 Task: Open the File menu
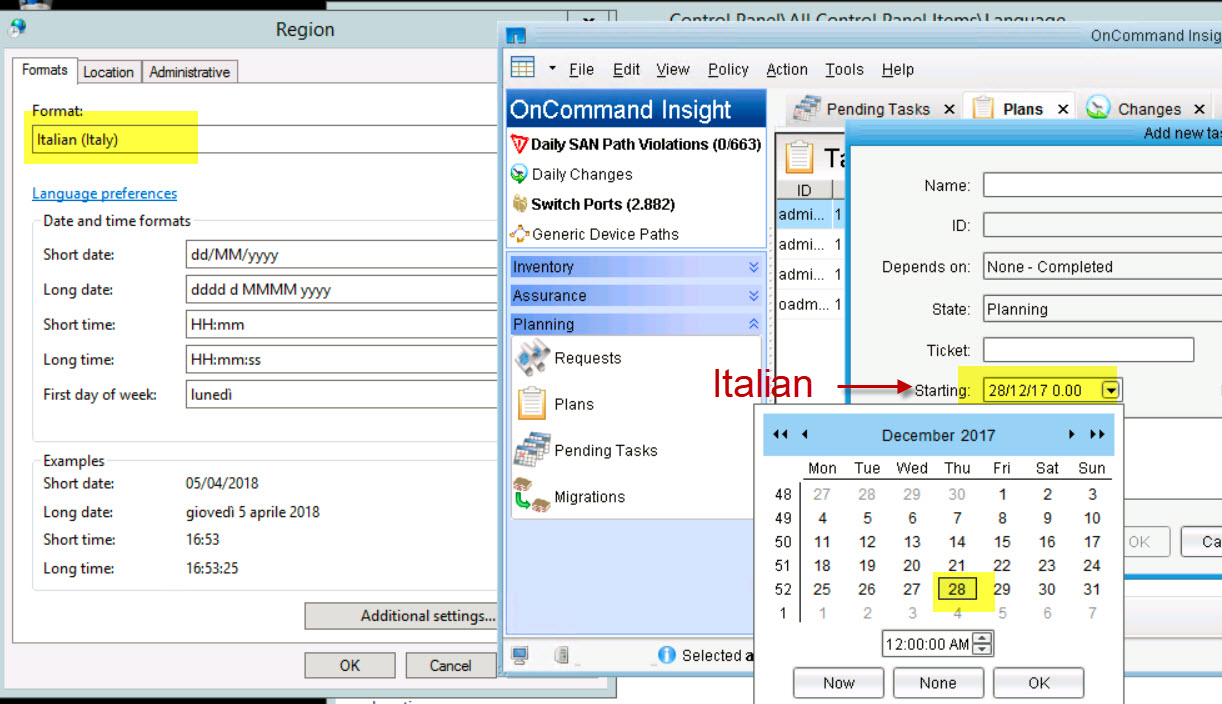pos(581,69)
